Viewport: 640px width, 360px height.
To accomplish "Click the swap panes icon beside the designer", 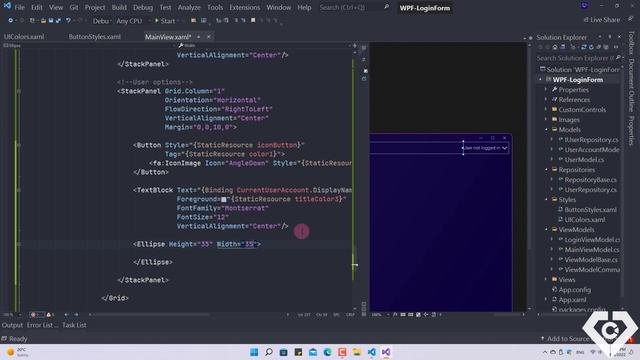I will [363, 60].
